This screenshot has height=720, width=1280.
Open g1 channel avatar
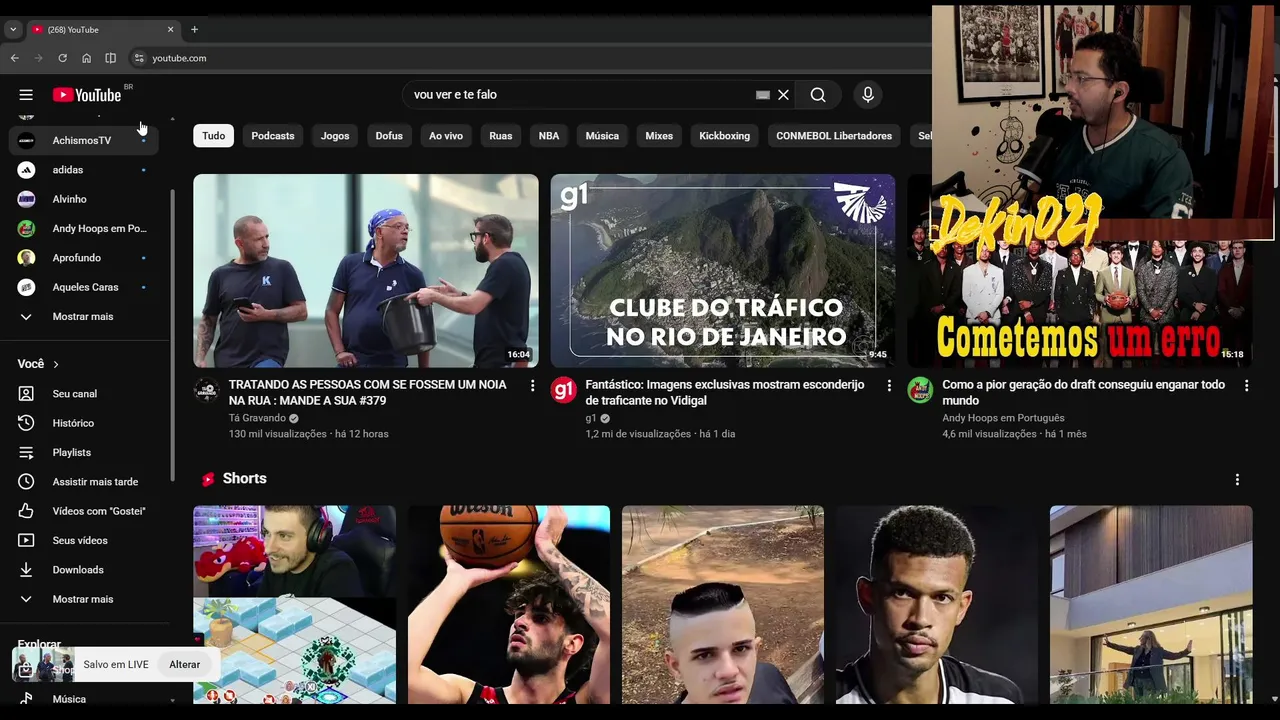(x=563, y=390)
